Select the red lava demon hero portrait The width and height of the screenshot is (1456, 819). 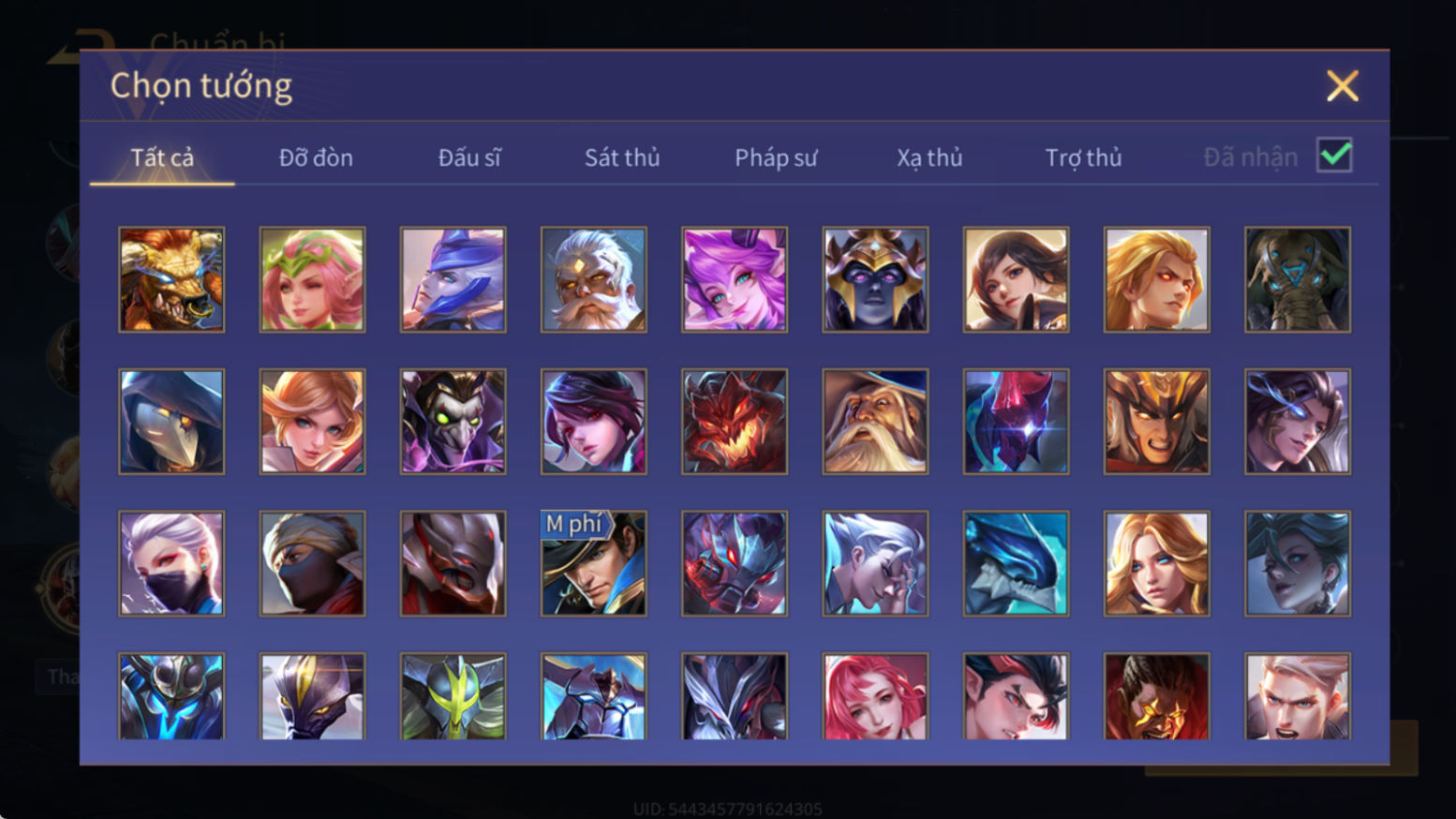pos(735,422)
